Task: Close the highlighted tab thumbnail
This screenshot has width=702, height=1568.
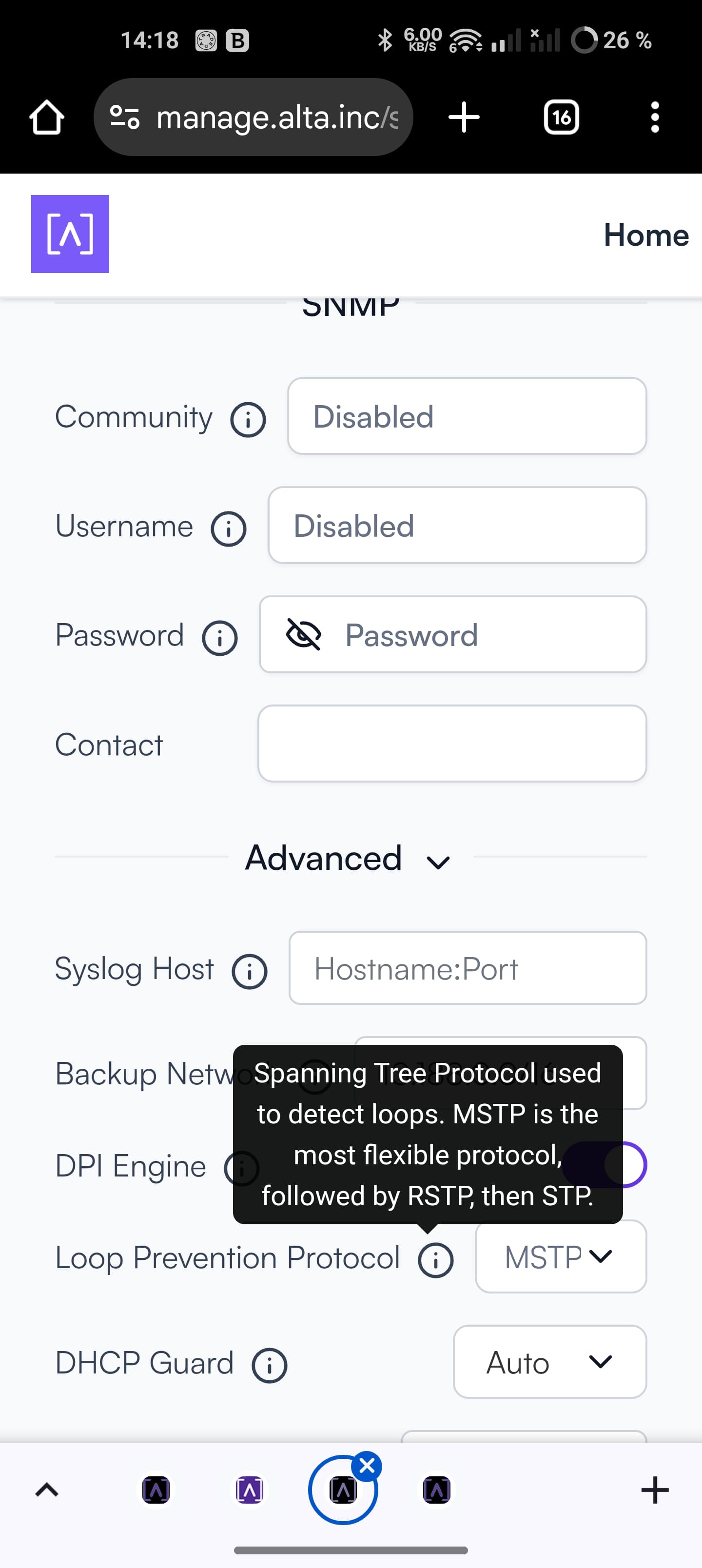Action: pos(367,1467)
